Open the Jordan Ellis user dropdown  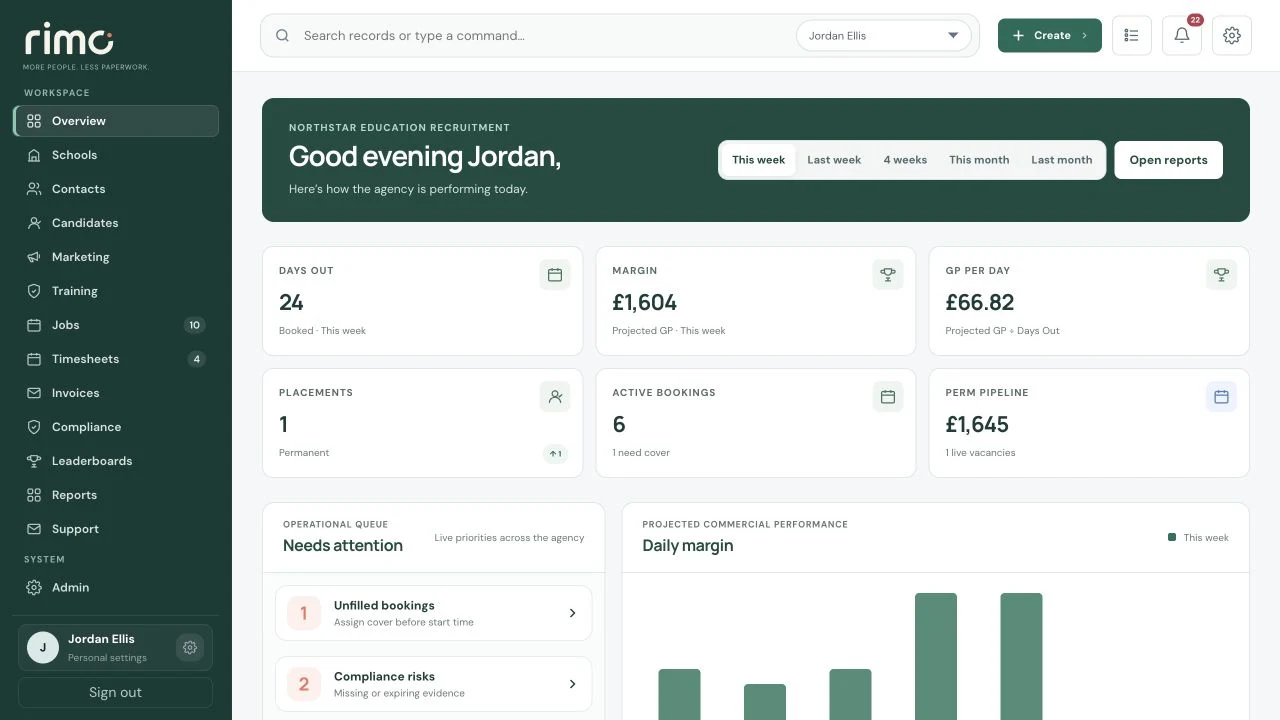tap(884, 36)
